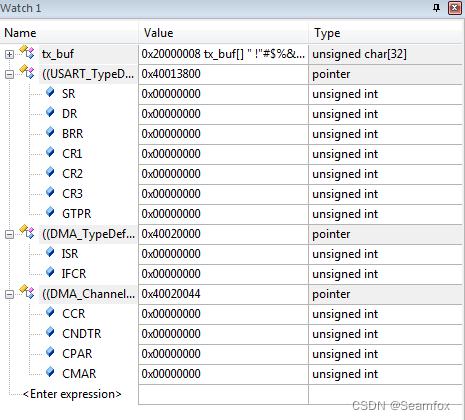
Task: Select the ((DMA_Channel... expression name
Action: pos(88,294)
